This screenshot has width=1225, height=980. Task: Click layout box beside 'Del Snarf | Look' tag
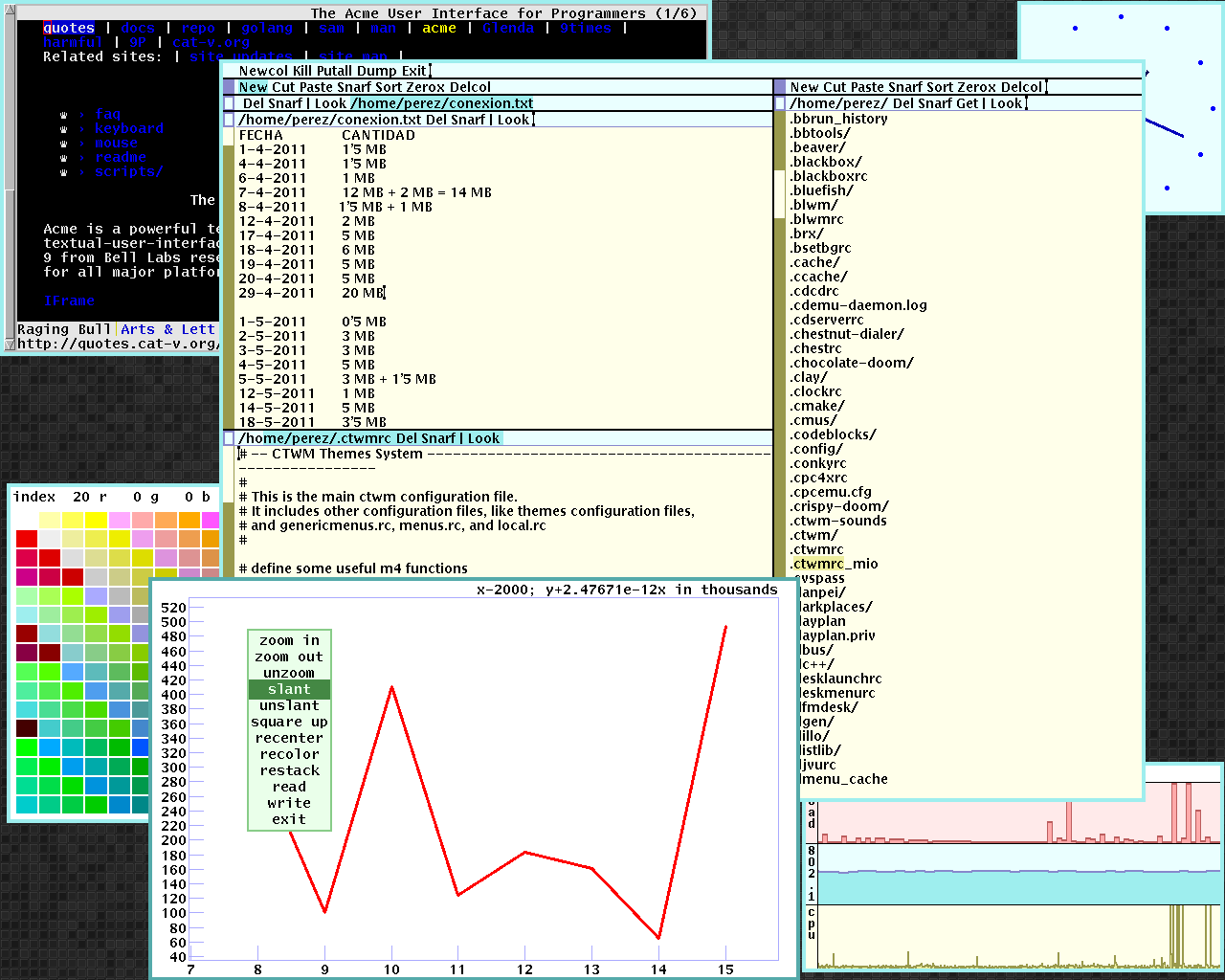[x=229, y=103]
